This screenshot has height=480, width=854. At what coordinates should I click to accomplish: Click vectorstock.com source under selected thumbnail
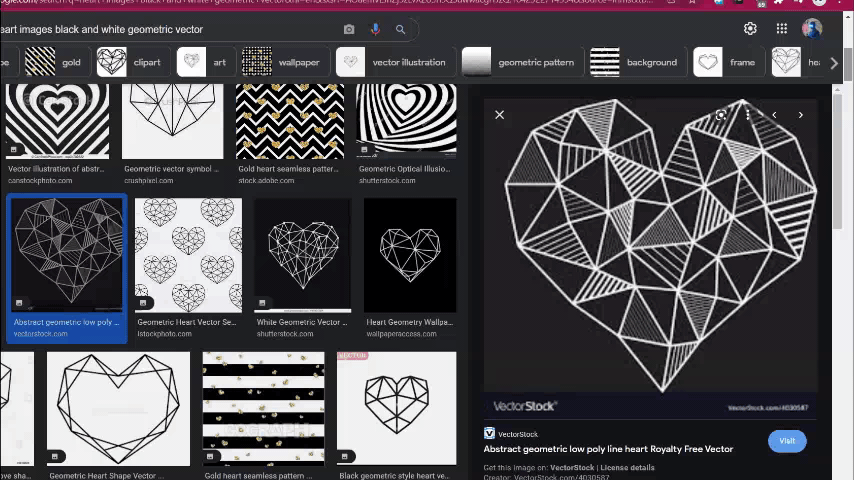click(x=41, y=334)
